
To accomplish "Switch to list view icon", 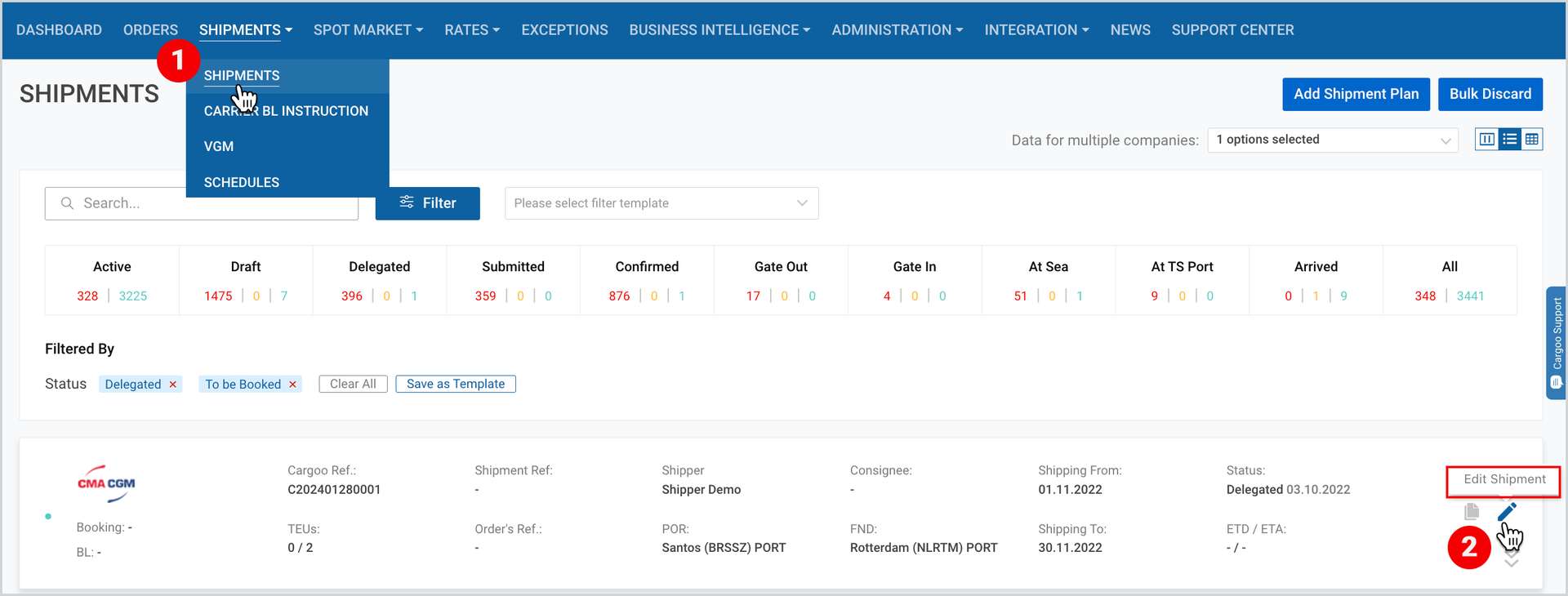I will coord(1509,140).
